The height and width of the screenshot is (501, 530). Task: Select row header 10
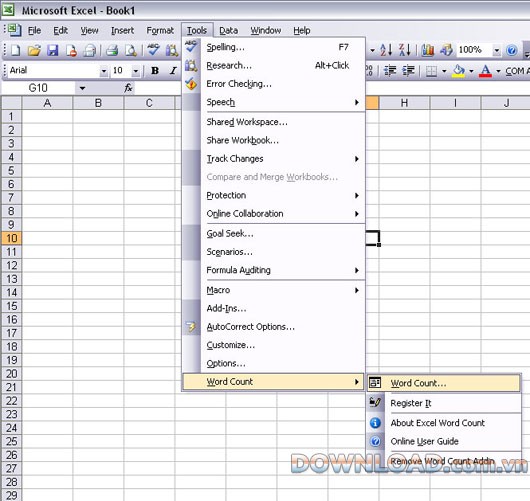(11, 238)
